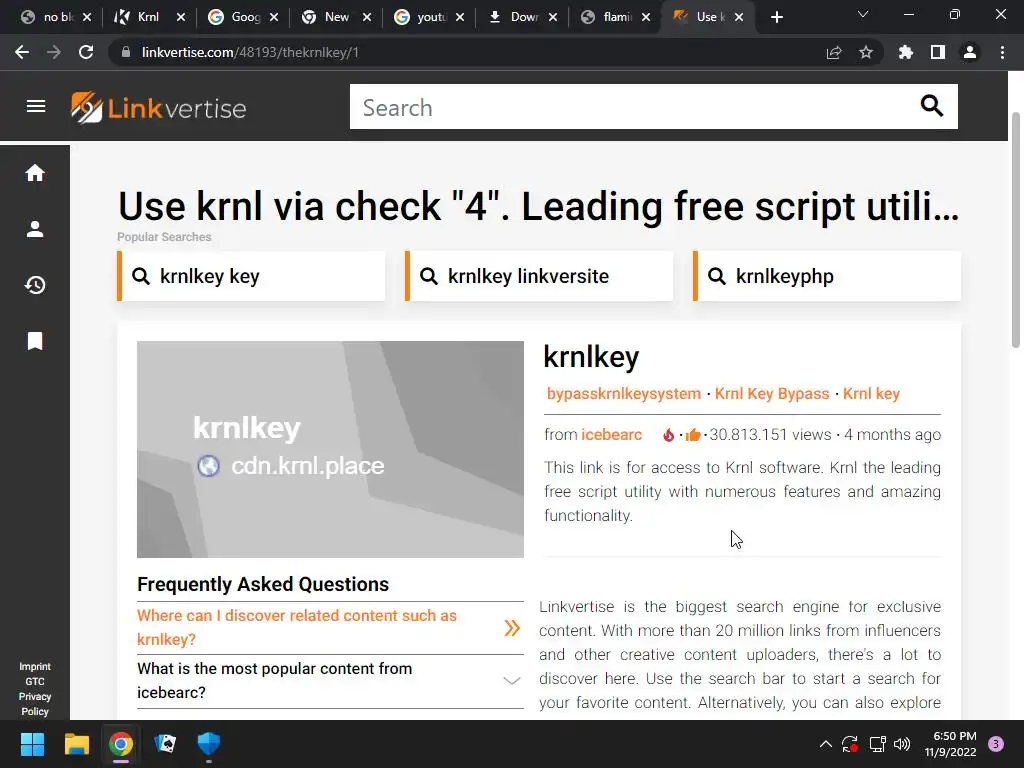This screenshot has height=768, width=1024.
Task: Open the Privacy Policy footer link
Action: click(35, 704)
